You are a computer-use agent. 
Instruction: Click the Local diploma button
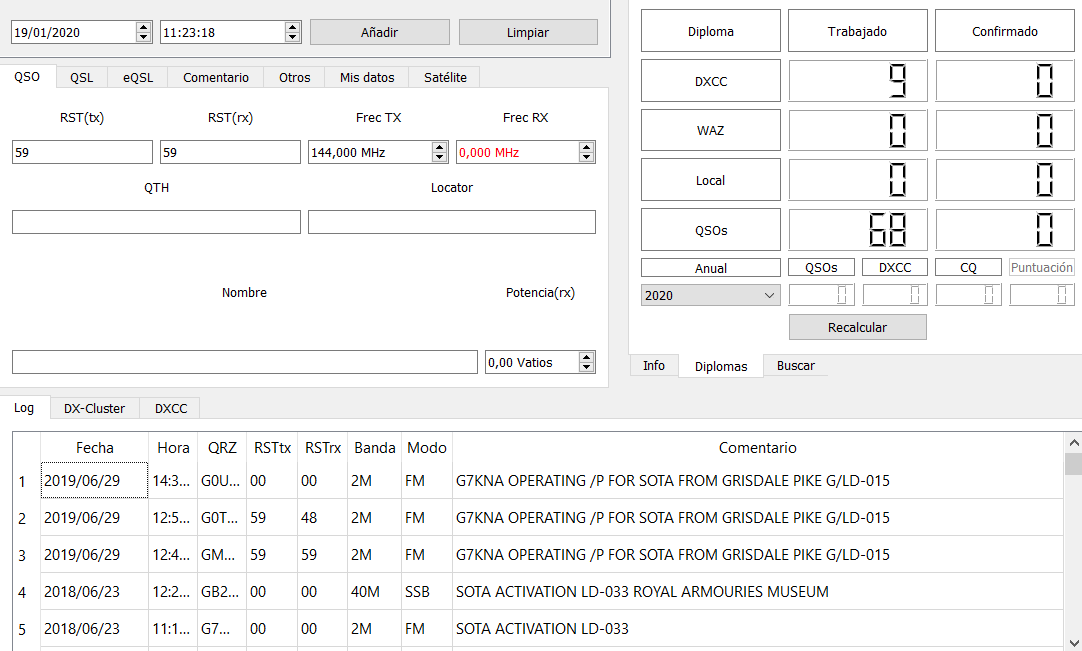pos(711,180)
